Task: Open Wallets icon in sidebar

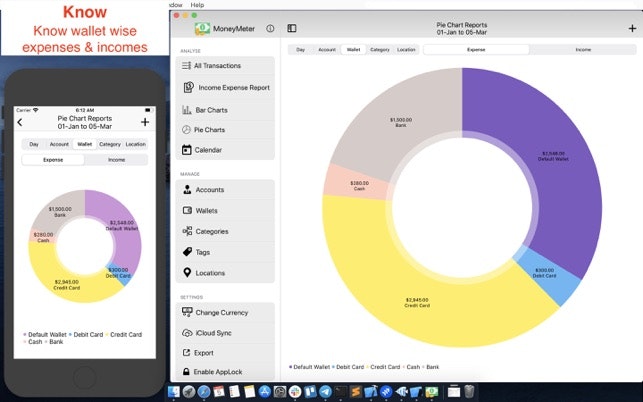Action: point(187,210)
